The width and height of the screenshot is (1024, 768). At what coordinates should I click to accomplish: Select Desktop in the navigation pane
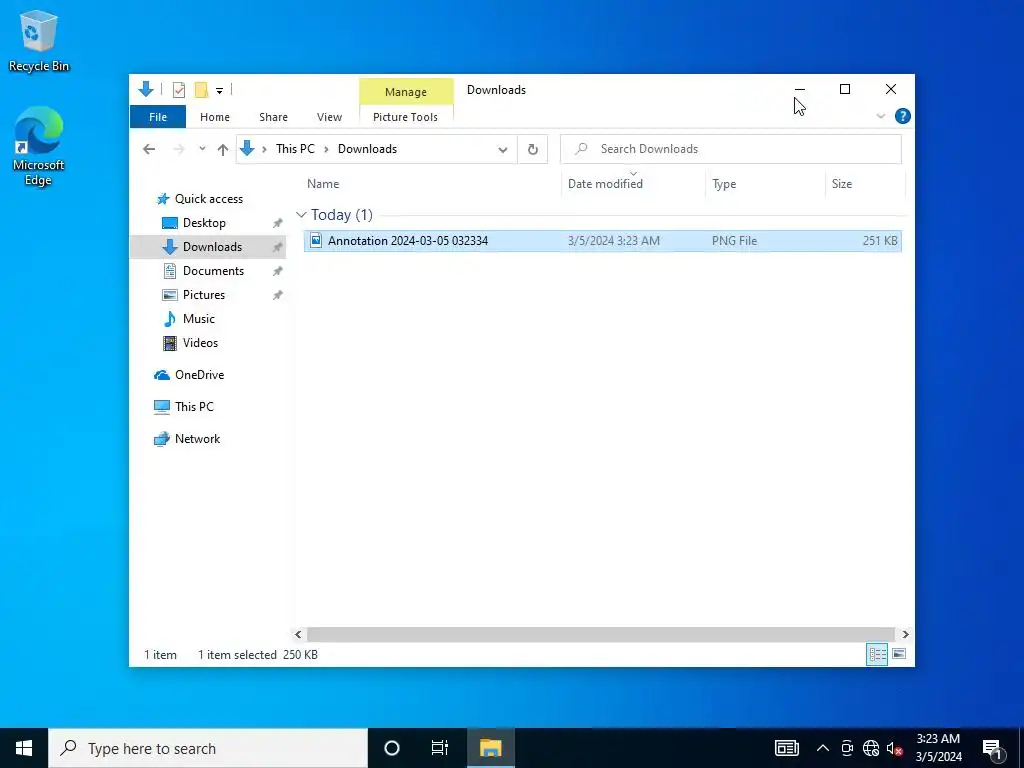coord(204,223)
